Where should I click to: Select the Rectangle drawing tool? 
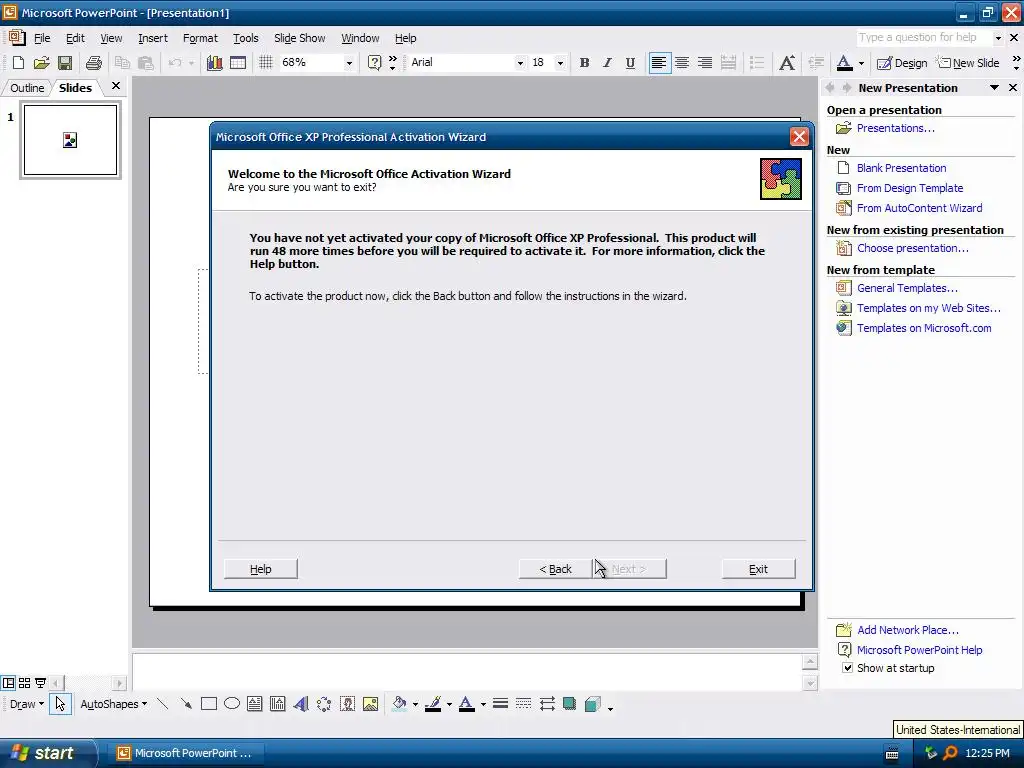209,704
